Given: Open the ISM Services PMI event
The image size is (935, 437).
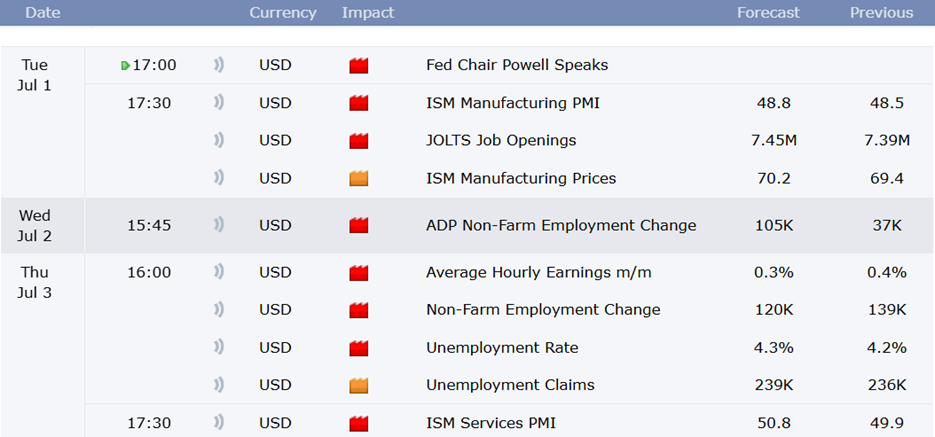Looking at the screenshot, I should pyautogui.click(x=491, y=423).
